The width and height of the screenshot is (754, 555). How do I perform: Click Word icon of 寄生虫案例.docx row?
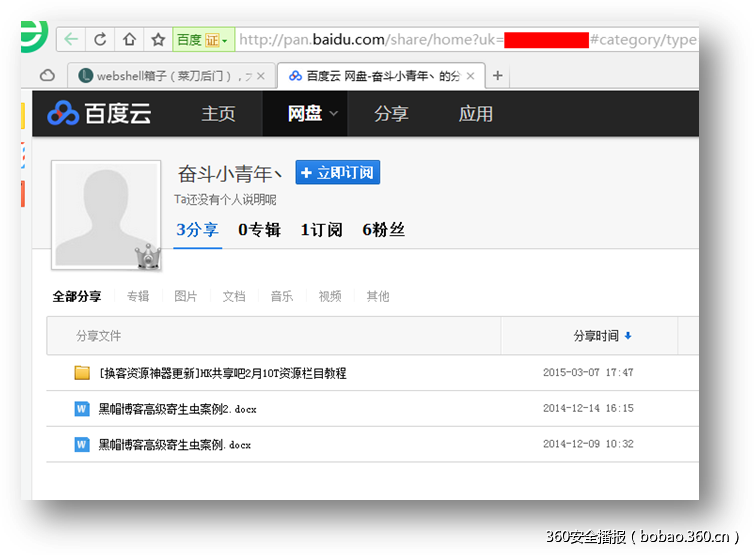[82, 444]
